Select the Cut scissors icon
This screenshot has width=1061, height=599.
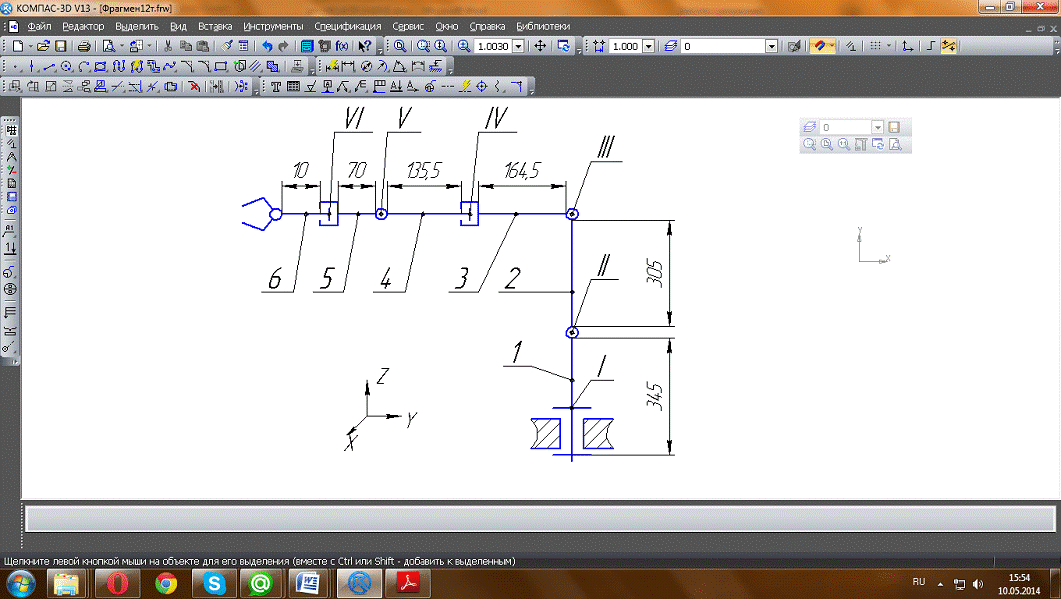[168, 46]
